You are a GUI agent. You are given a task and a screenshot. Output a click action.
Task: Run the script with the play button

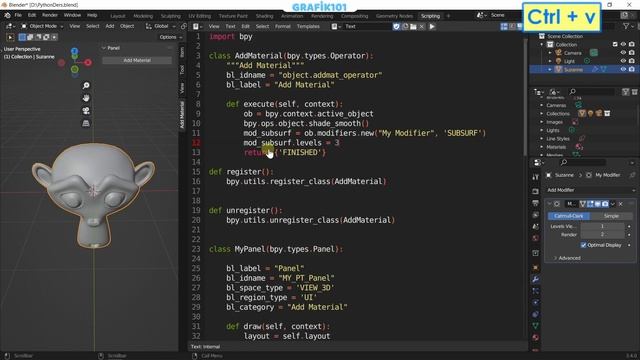tap(432, 27)
